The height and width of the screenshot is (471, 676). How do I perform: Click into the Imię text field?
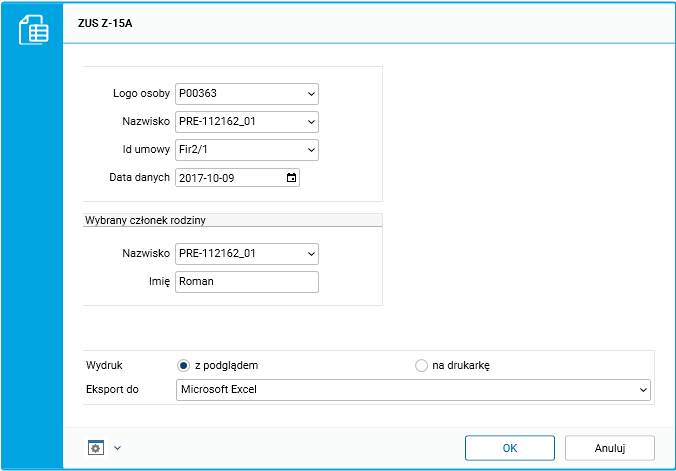click(x=246, y=282)
